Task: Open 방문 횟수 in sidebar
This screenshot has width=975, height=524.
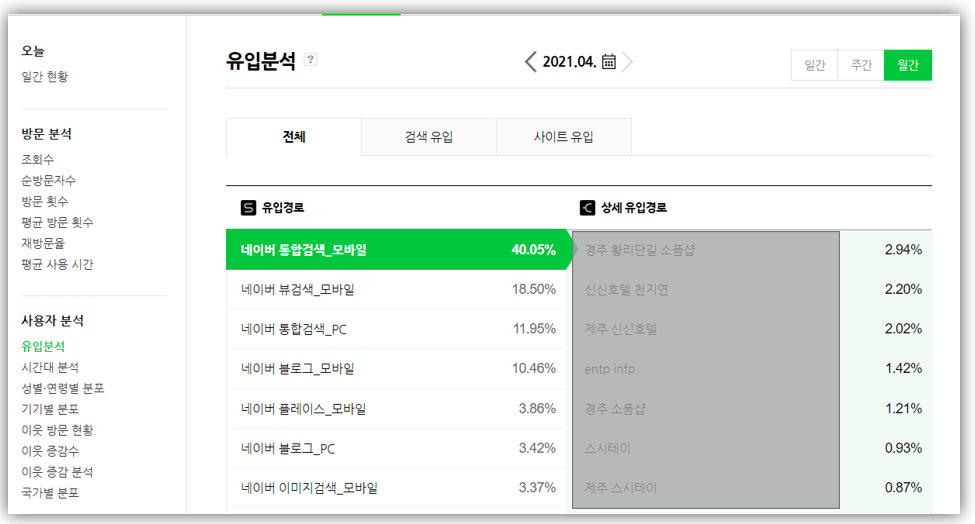Action: coord(45,201)
